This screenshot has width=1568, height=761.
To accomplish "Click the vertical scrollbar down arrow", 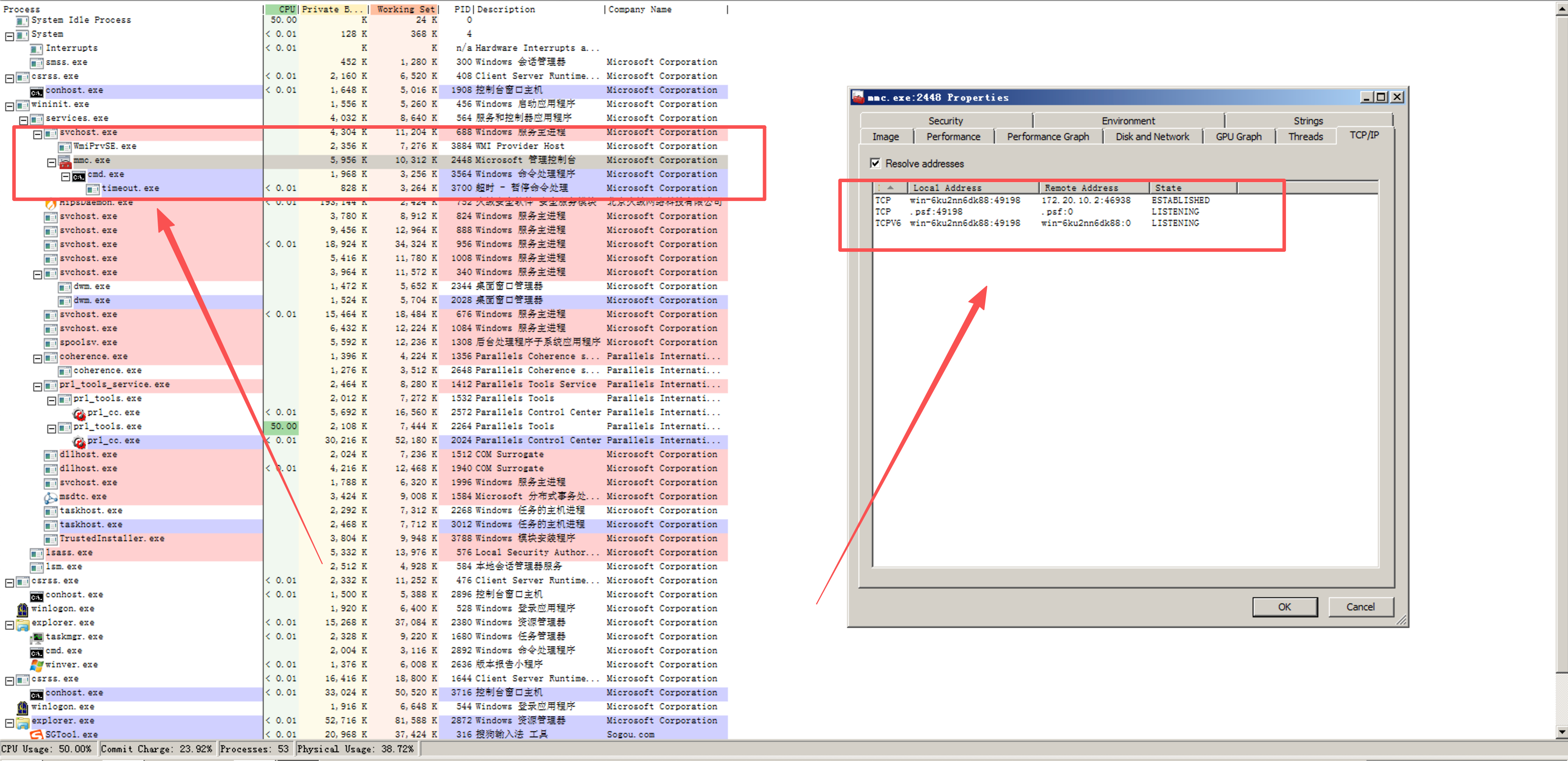I will pos(1561,731).
